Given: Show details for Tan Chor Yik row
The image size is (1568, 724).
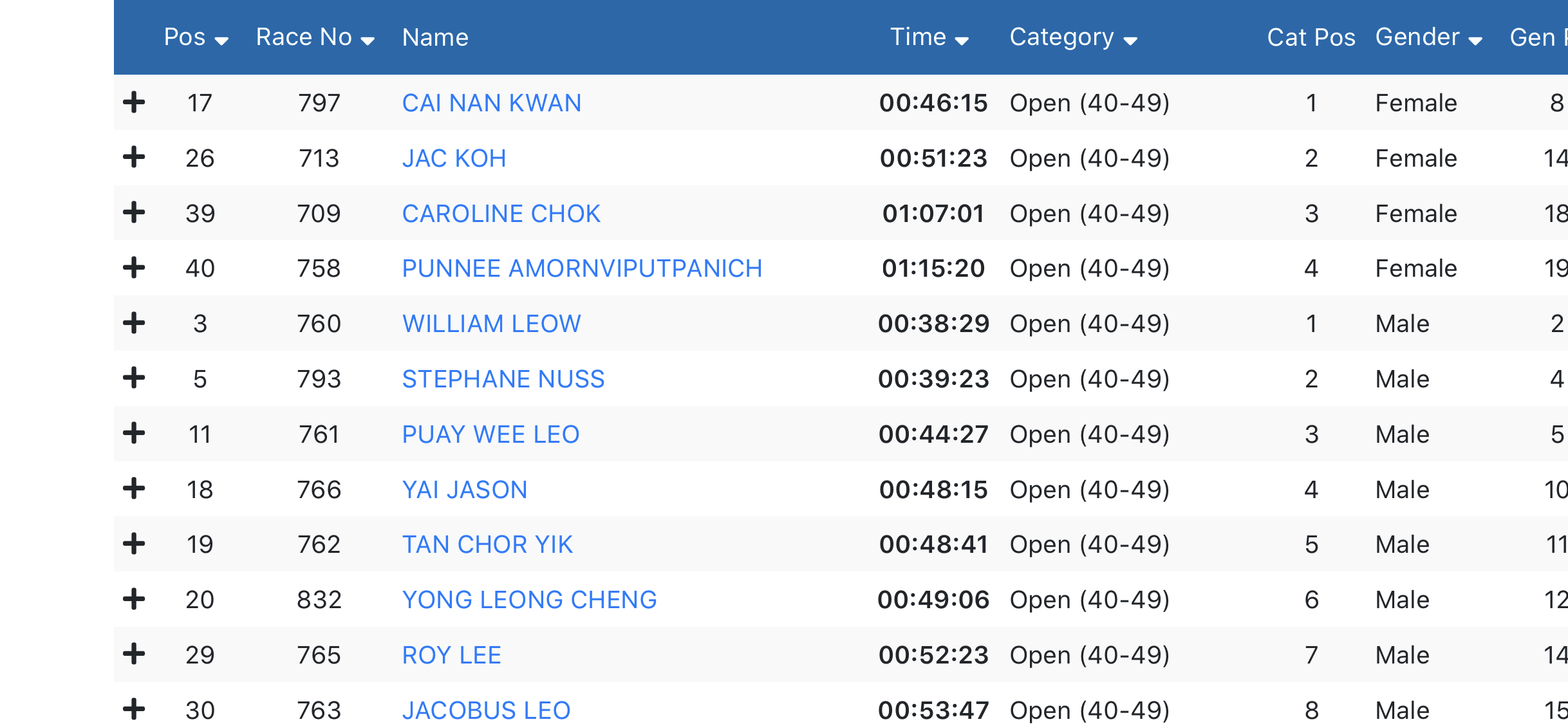Looking at the screenshot, I should coord(134,544).
